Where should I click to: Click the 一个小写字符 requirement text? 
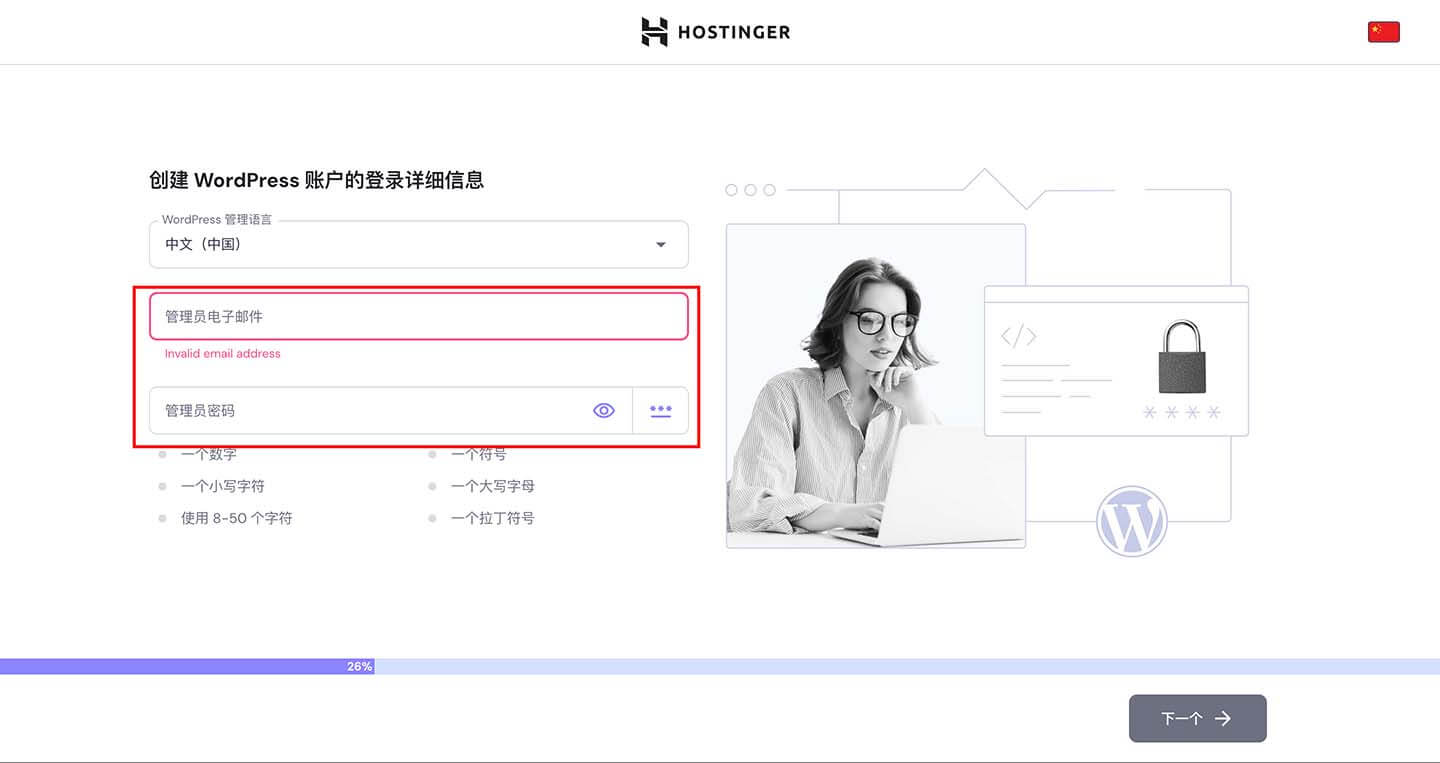222,486
